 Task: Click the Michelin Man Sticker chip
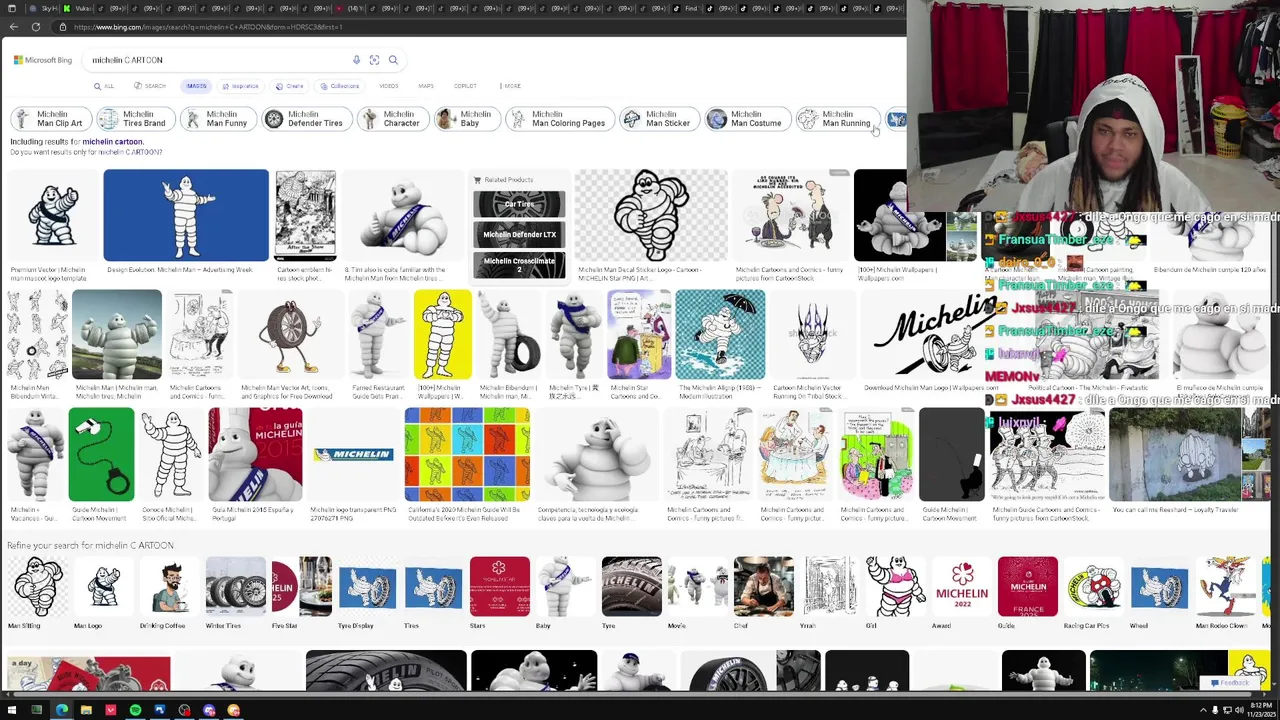658,119
